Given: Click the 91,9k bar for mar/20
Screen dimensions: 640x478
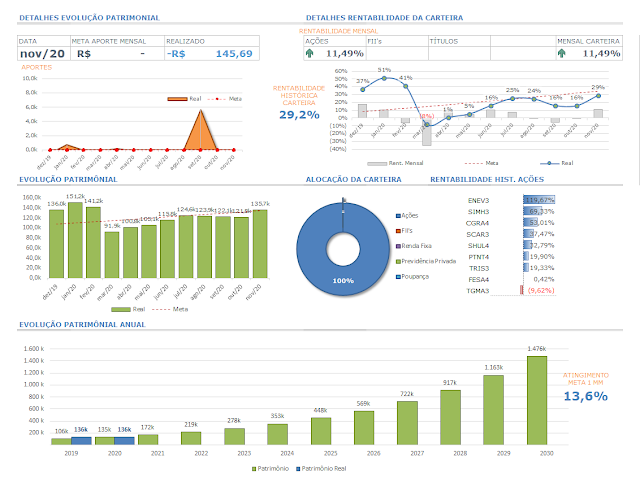Looking at the screenshot, I should 112,255.
